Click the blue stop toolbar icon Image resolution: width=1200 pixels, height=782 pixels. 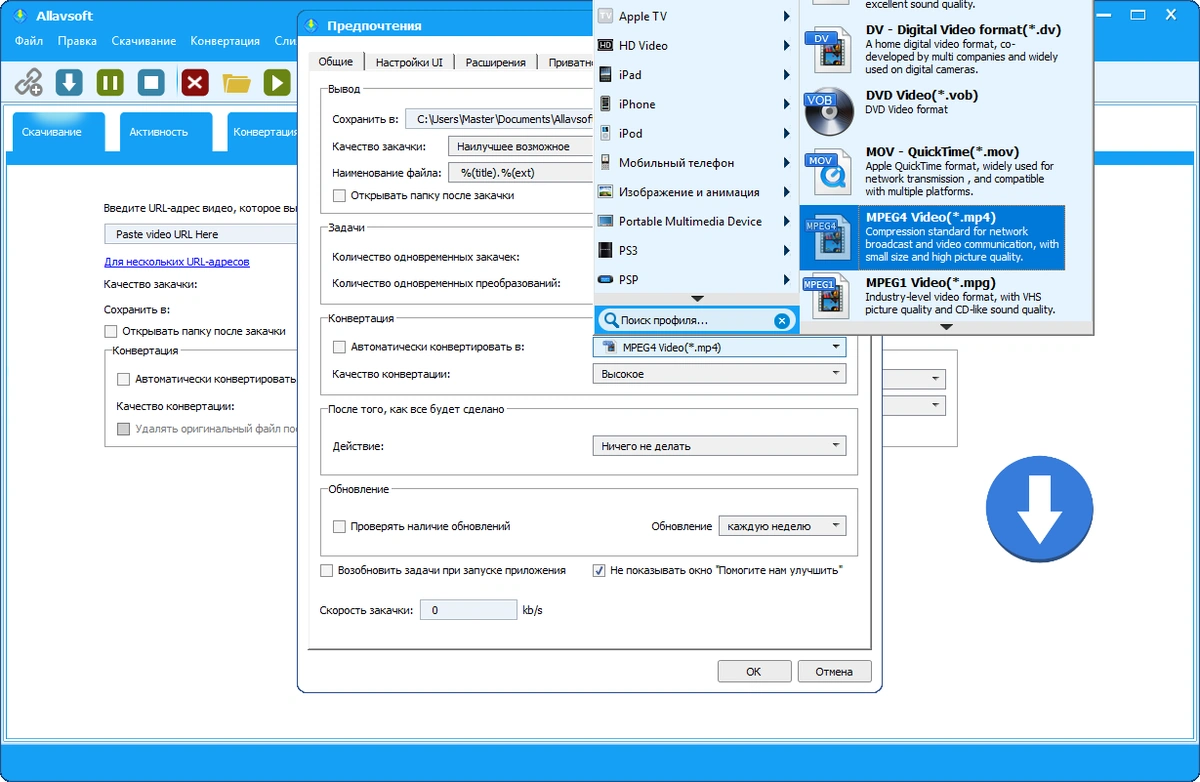click(151, 82)
